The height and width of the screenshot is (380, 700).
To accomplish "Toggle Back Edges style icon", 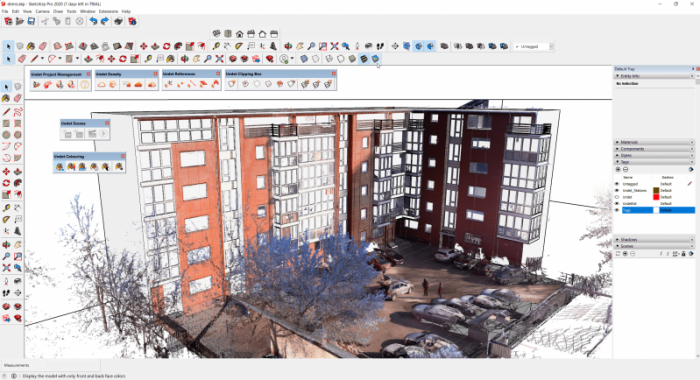I will pyautogui.click(x=316, y=58).
